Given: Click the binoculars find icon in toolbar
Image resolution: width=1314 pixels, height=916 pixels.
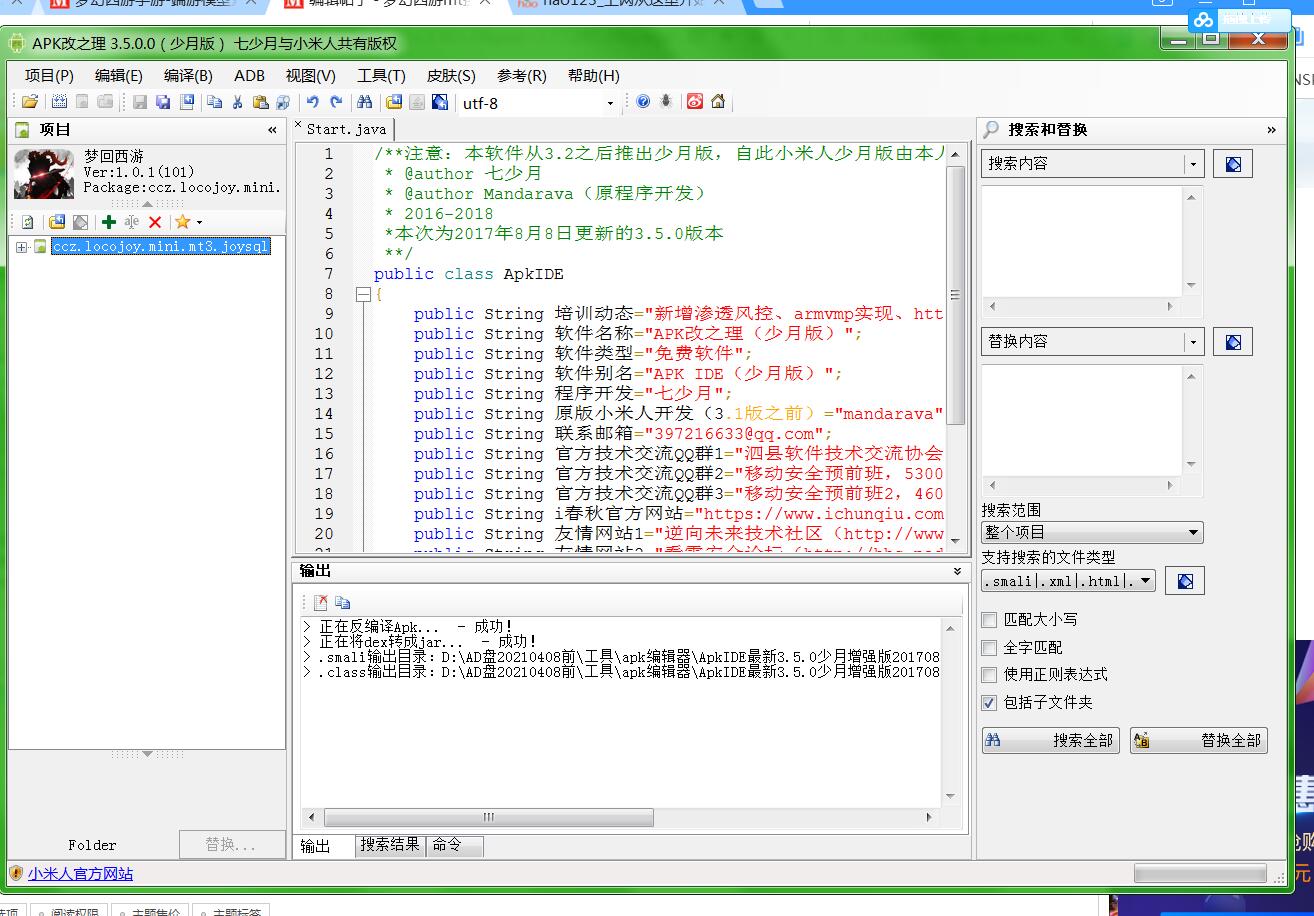Looking at the screenshot, I should pyautogui.click(x=364, y=102).
